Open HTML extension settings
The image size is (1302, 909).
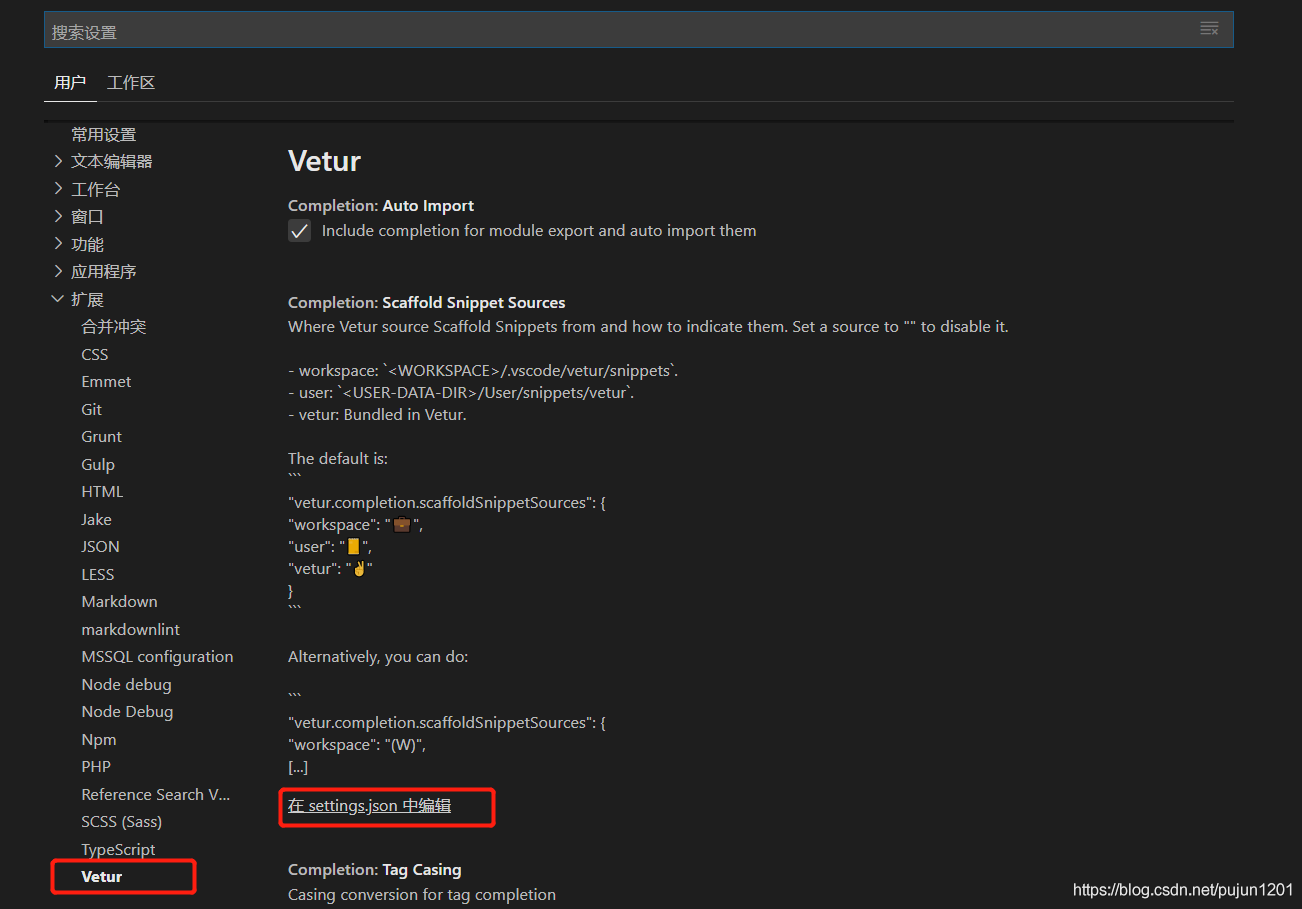(102, 492)
